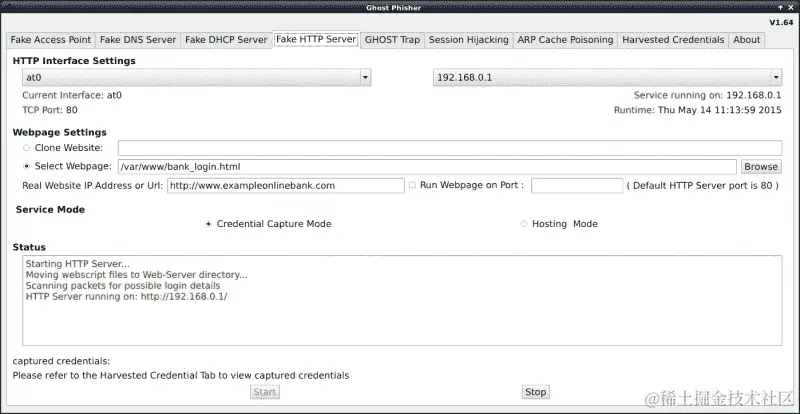Switch to ARP Cache Poisoning tab
800x414 pixels.
(x=565, y=40)
